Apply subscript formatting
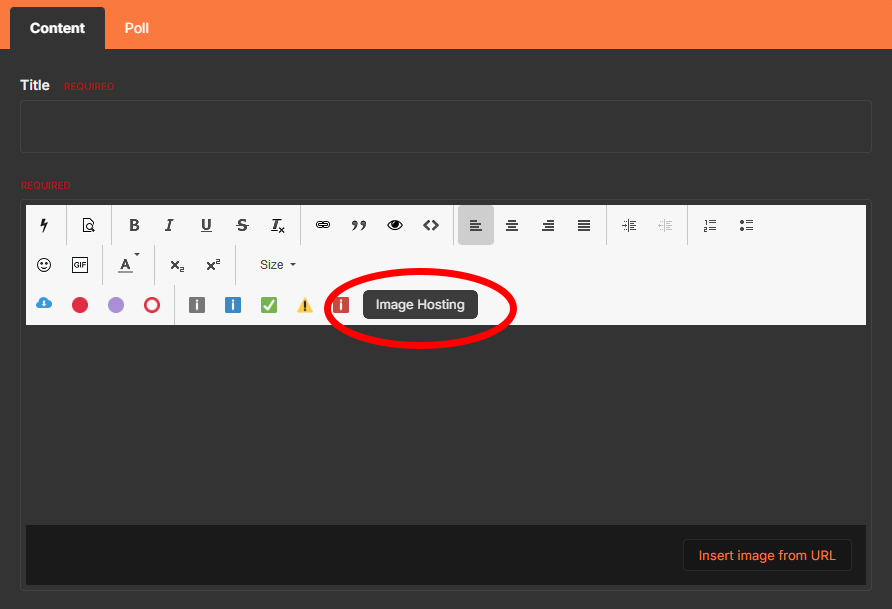892x609 pixels. point(177,266)
